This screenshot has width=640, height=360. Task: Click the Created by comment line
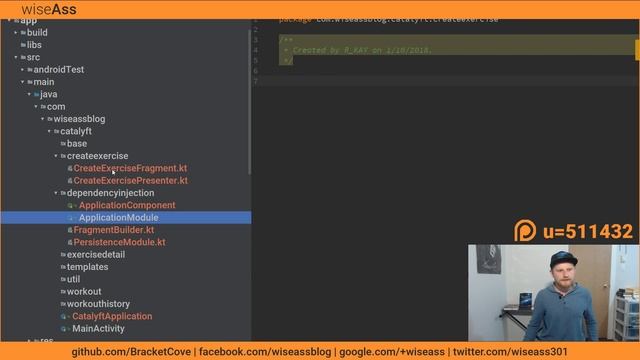362,50
